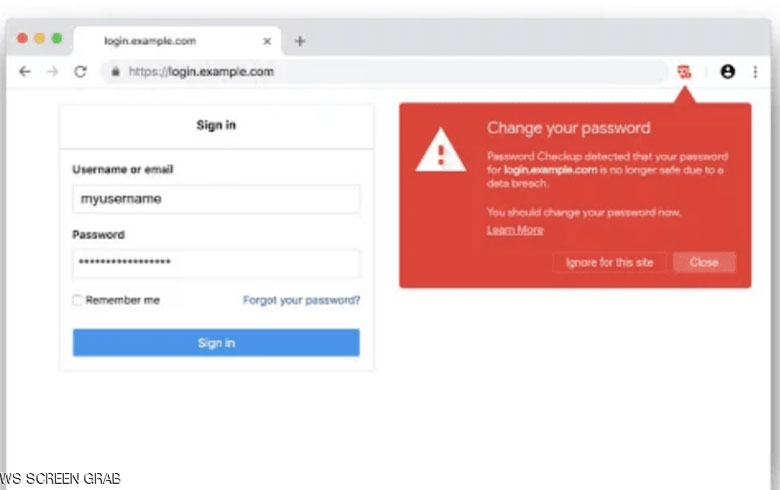This screenshot has height=490, width=780.
Task: Click Ignore for this site button
Action: (609, 262)
